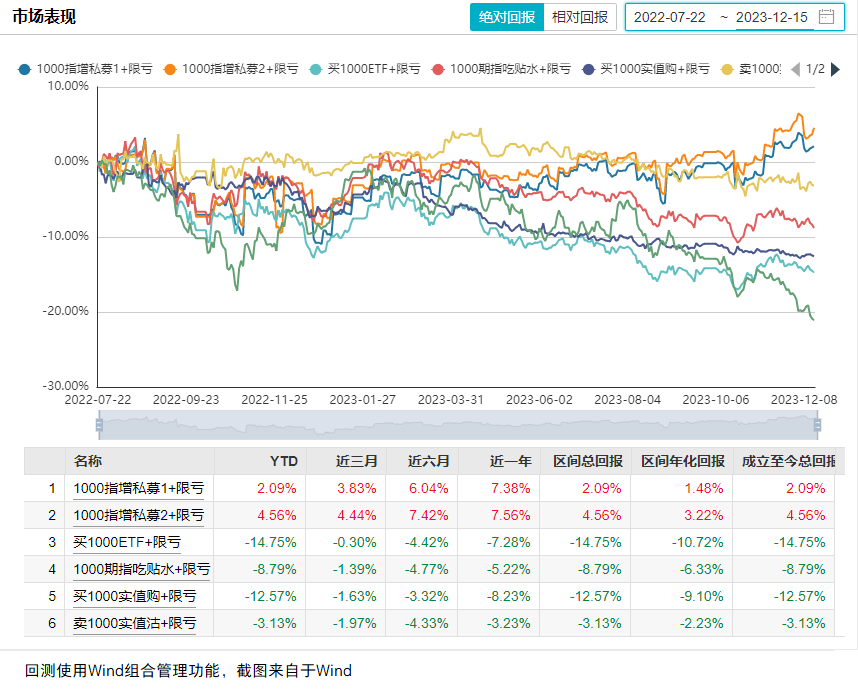The width and height of the screenshot is (858, 700).
Task: Toggle 买1000ETF+限亏 legend series
Action: [316, 69]
